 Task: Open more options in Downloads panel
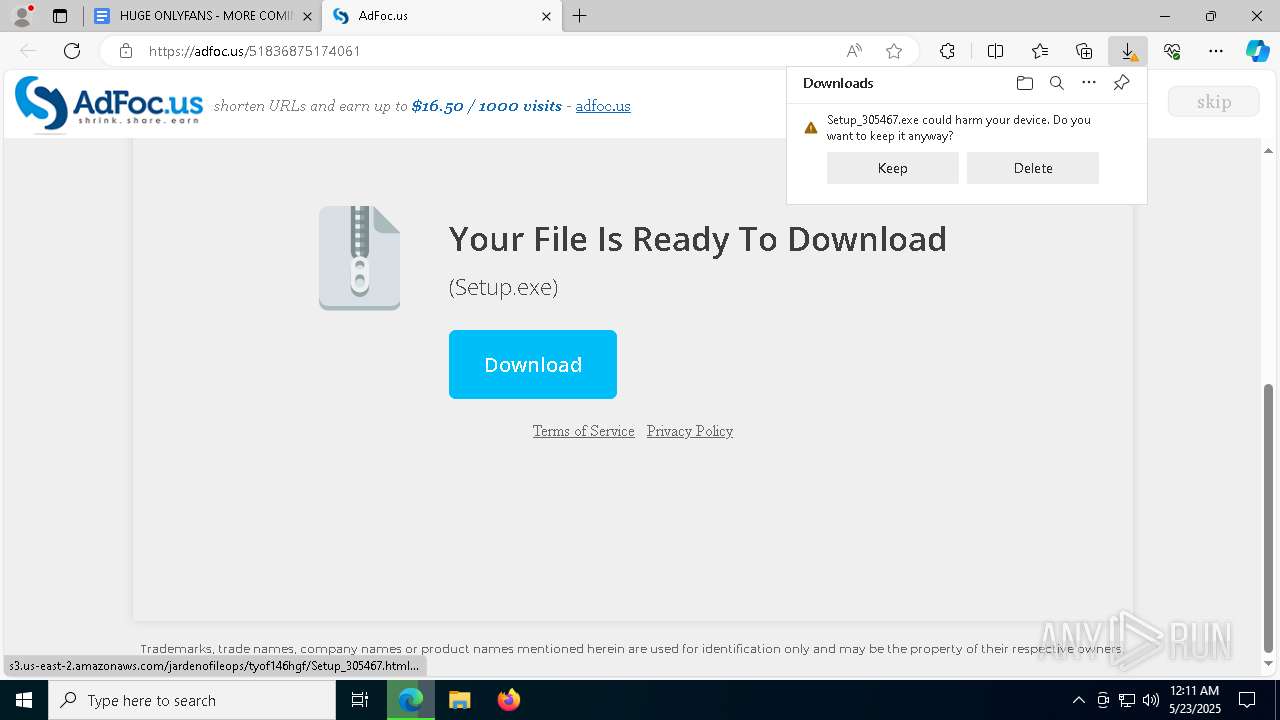[x=1089, y=83]
